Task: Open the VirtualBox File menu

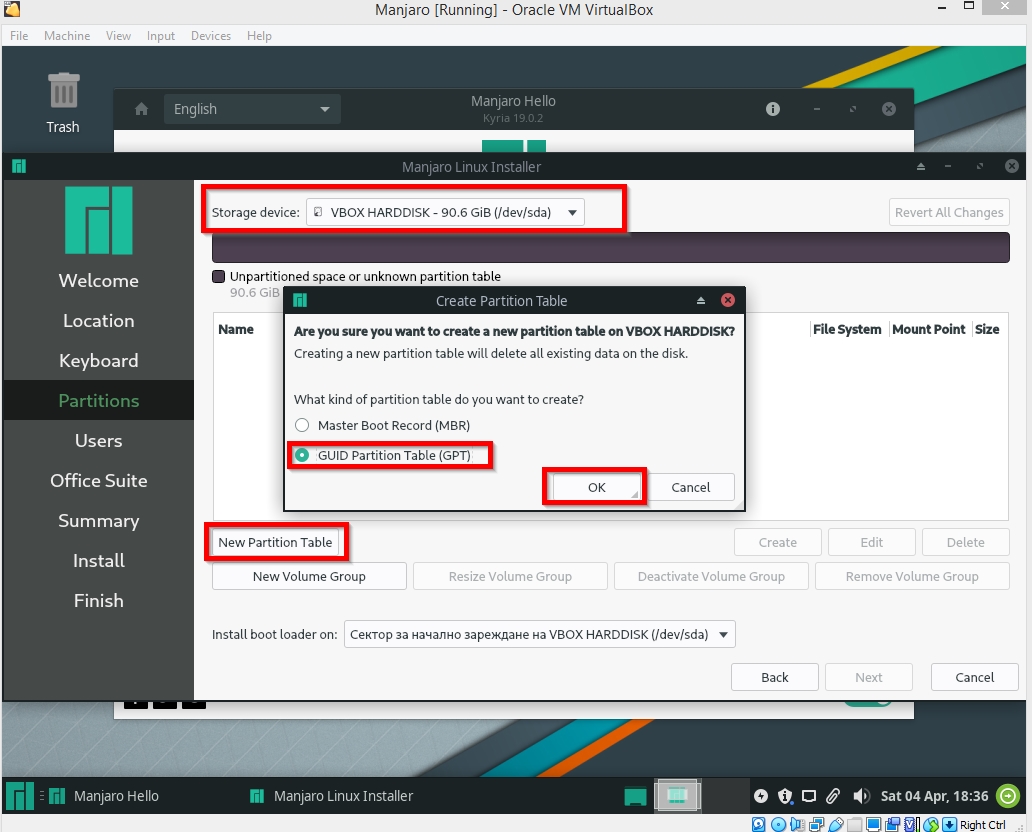Action: point(19,36)
